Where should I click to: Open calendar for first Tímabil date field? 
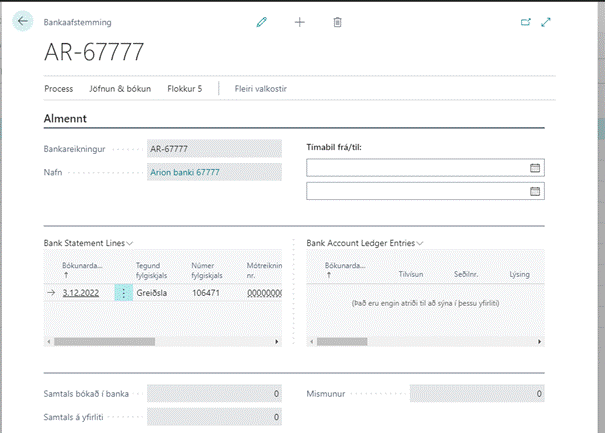(535, 167)
